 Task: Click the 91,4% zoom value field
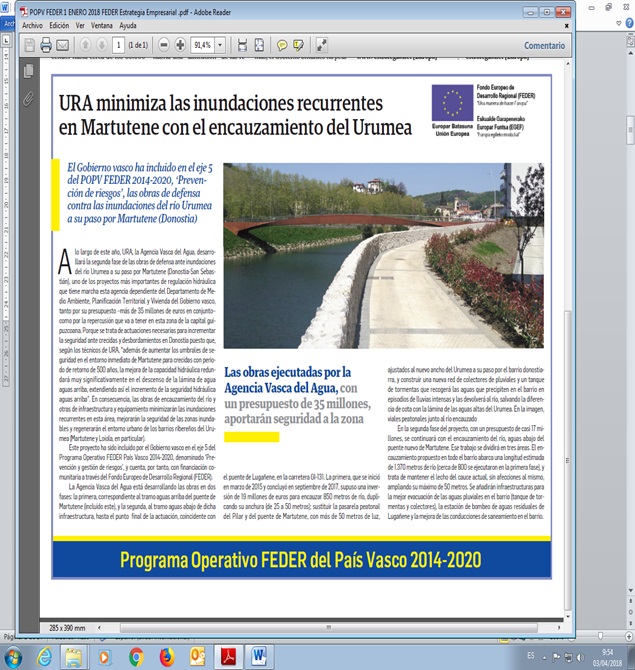(x=203, y=45)
